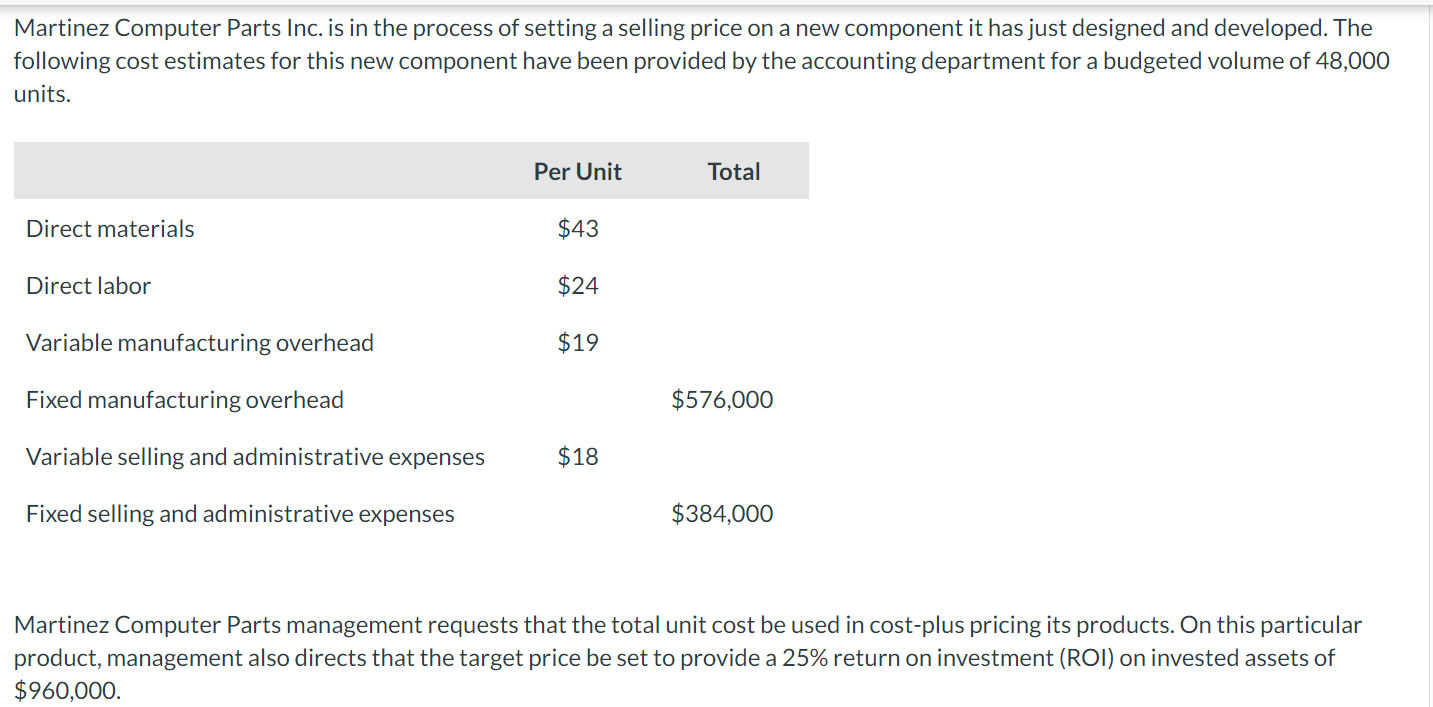
Task: Select Fixed selling and administrative expenses label
Action: click(x=240, y=514)
